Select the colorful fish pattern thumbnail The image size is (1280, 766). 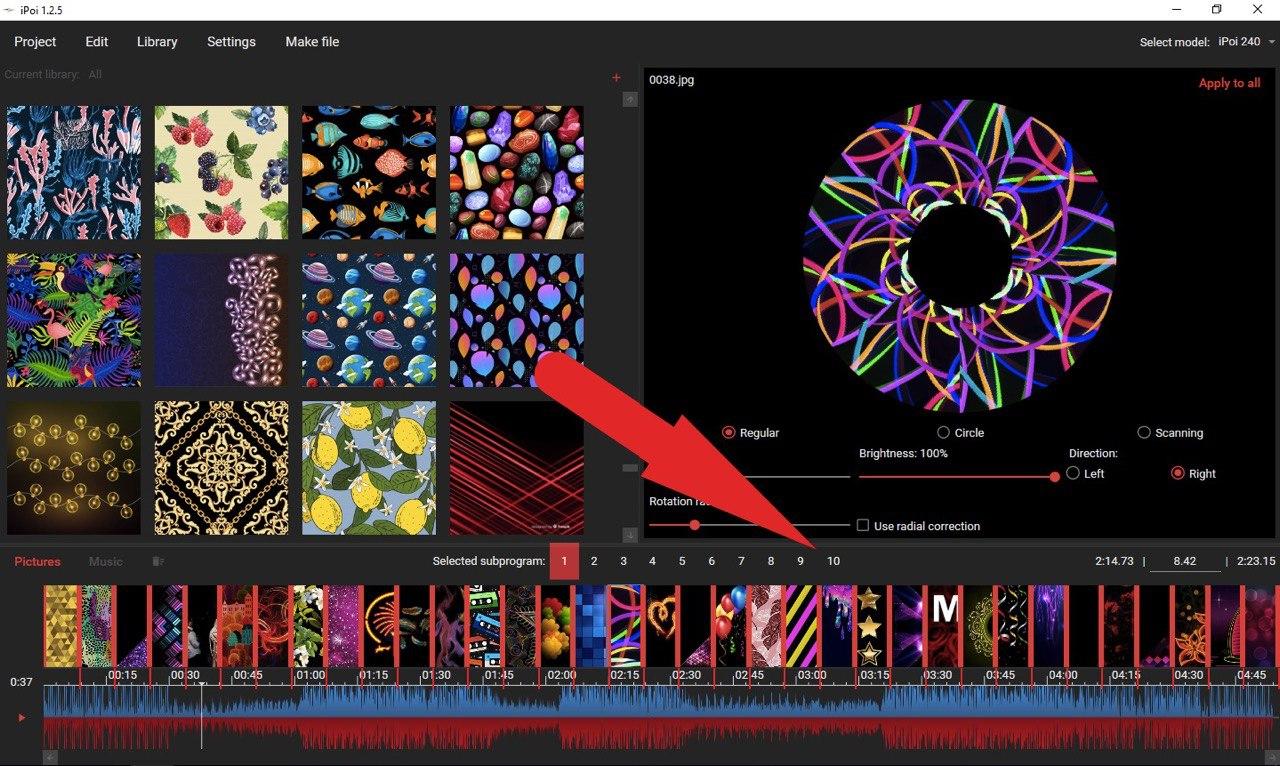click(369, 172)
